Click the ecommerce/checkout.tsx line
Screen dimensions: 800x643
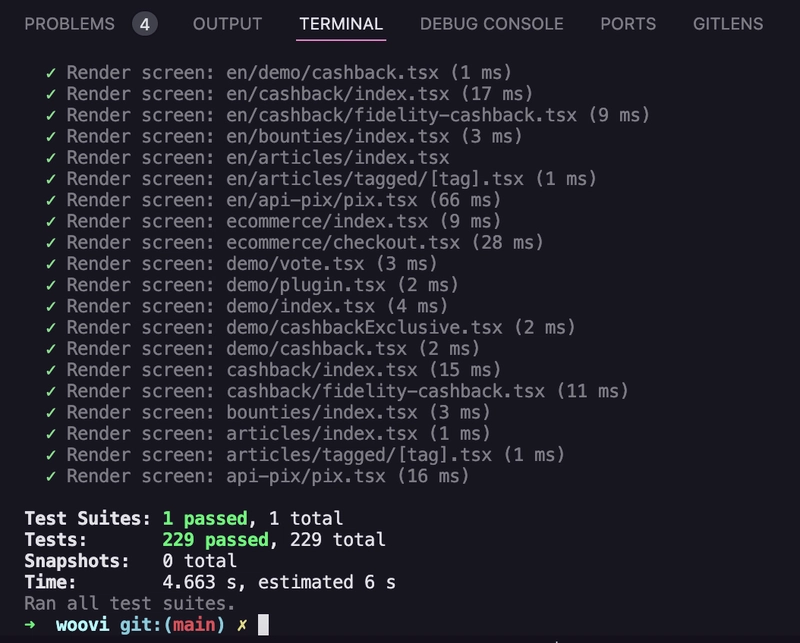[x=294, y=242]
